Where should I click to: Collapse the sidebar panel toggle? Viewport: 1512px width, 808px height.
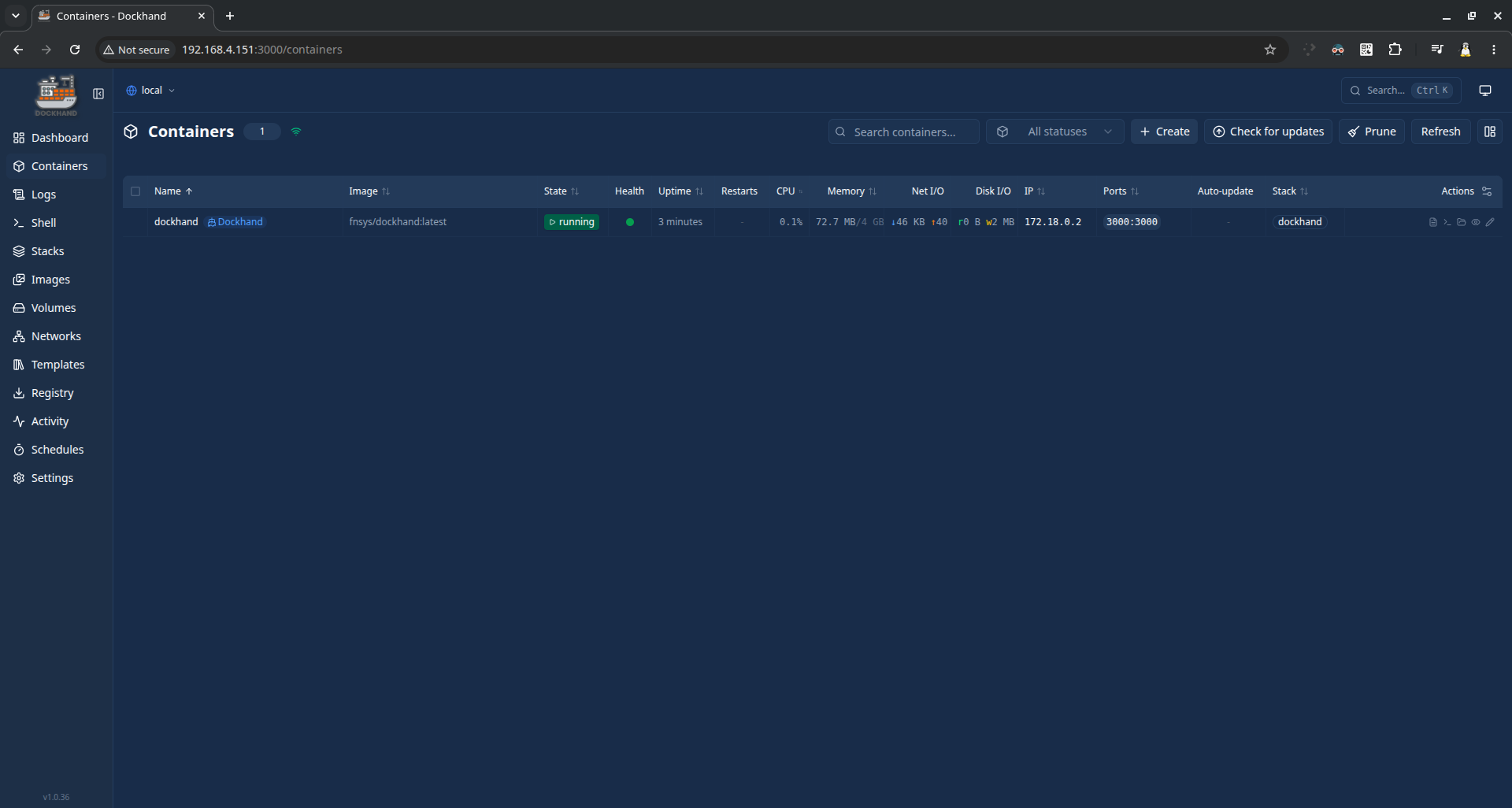click(98, 94)
